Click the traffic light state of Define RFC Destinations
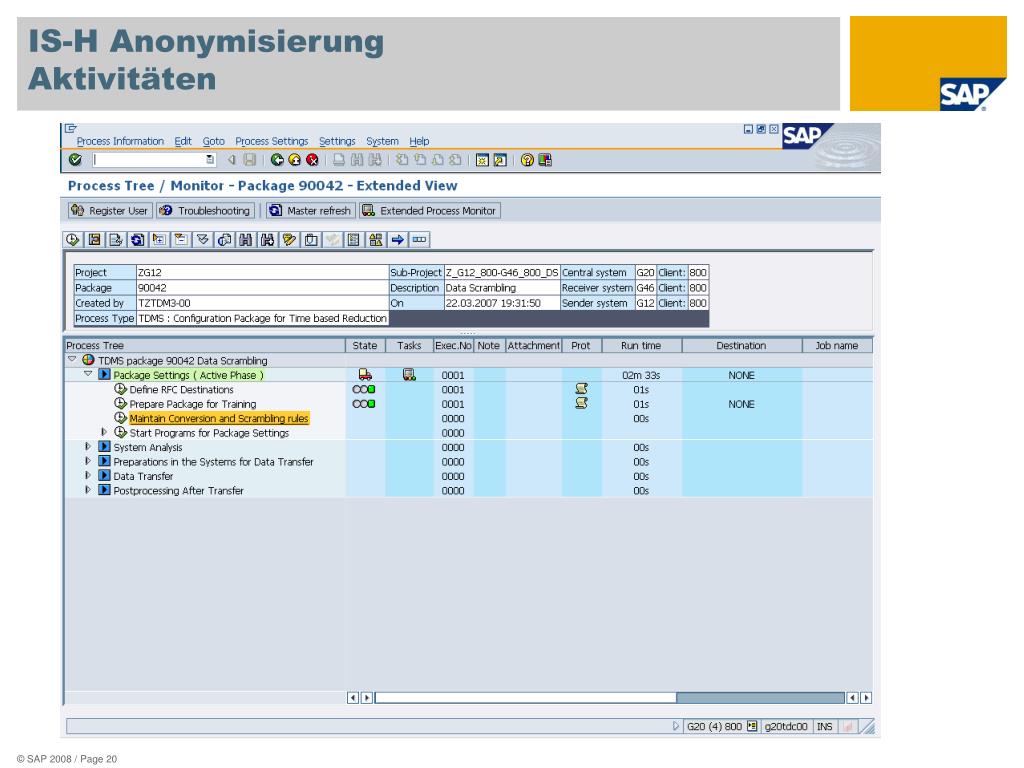Image resolution: width=1024 pixels, height=768 pixels. [x=364, y=389]
